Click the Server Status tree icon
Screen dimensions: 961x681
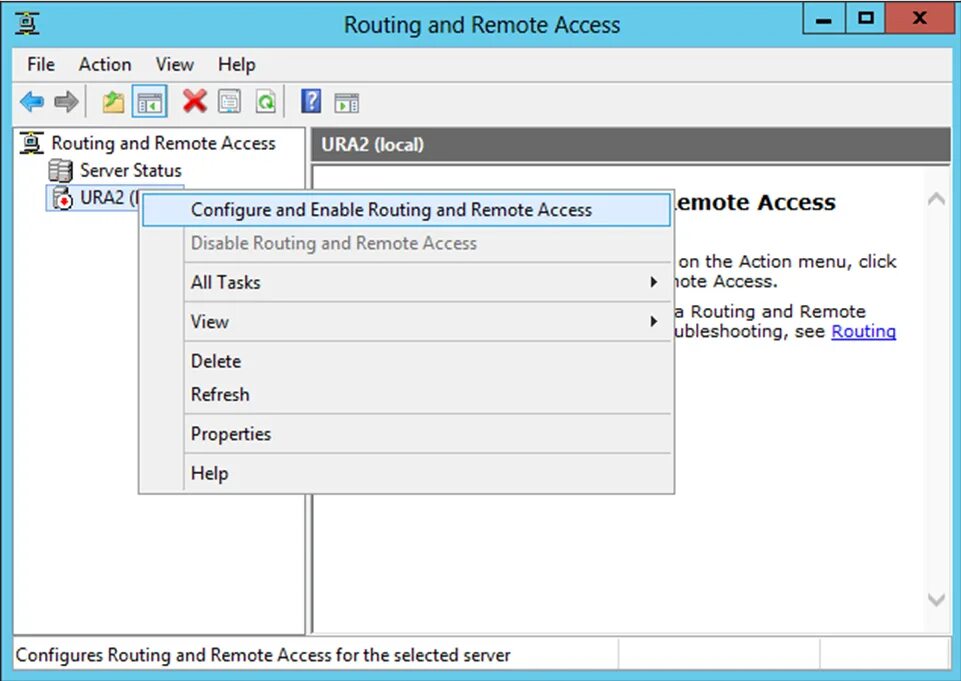[60, 170]
